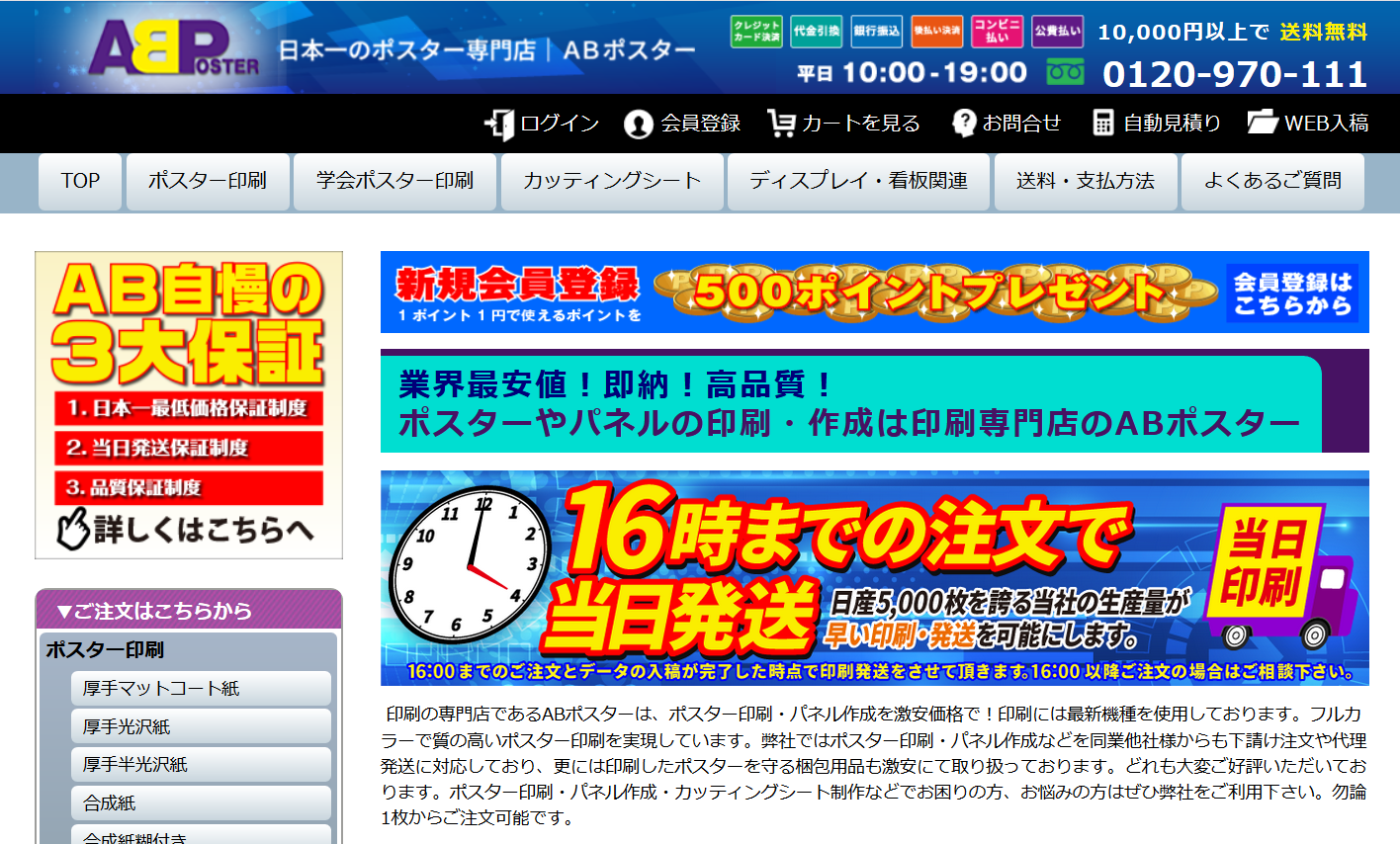
Task: Click the AB自慢の3大保証 banner title
Action: point(188,323)
